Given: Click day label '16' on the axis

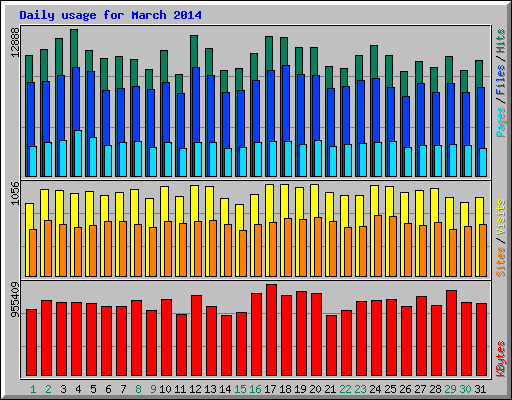Looking at the screenshot, I should tap(255, 389).
